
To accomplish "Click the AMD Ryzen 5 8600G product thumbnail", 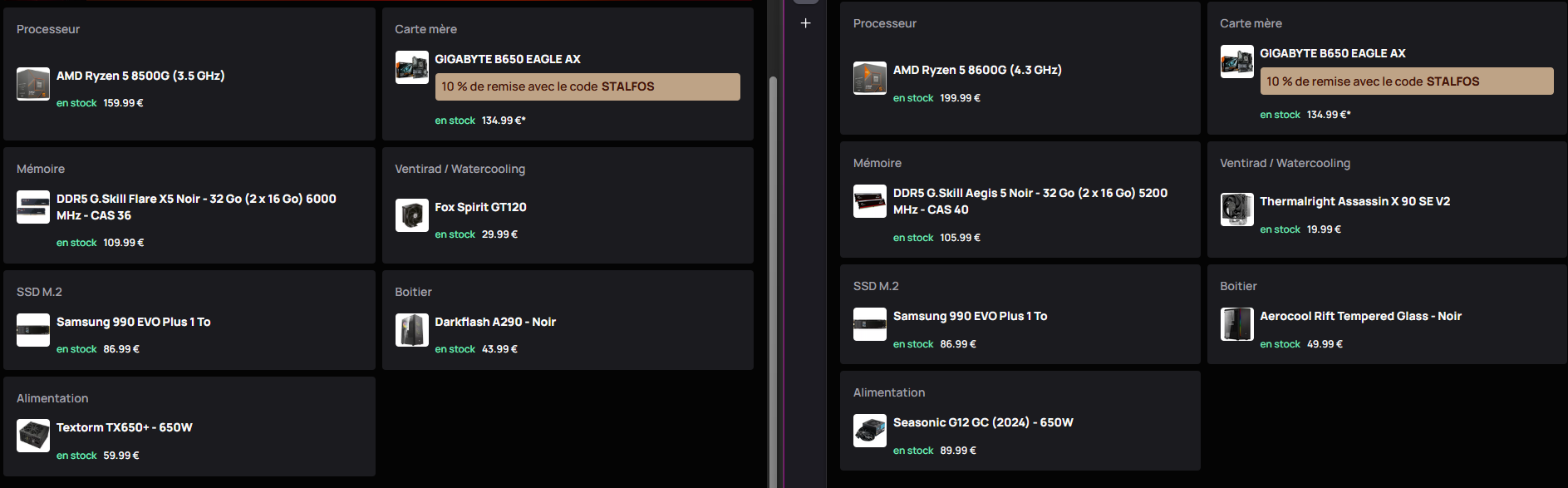I will (x=870, y=78).
